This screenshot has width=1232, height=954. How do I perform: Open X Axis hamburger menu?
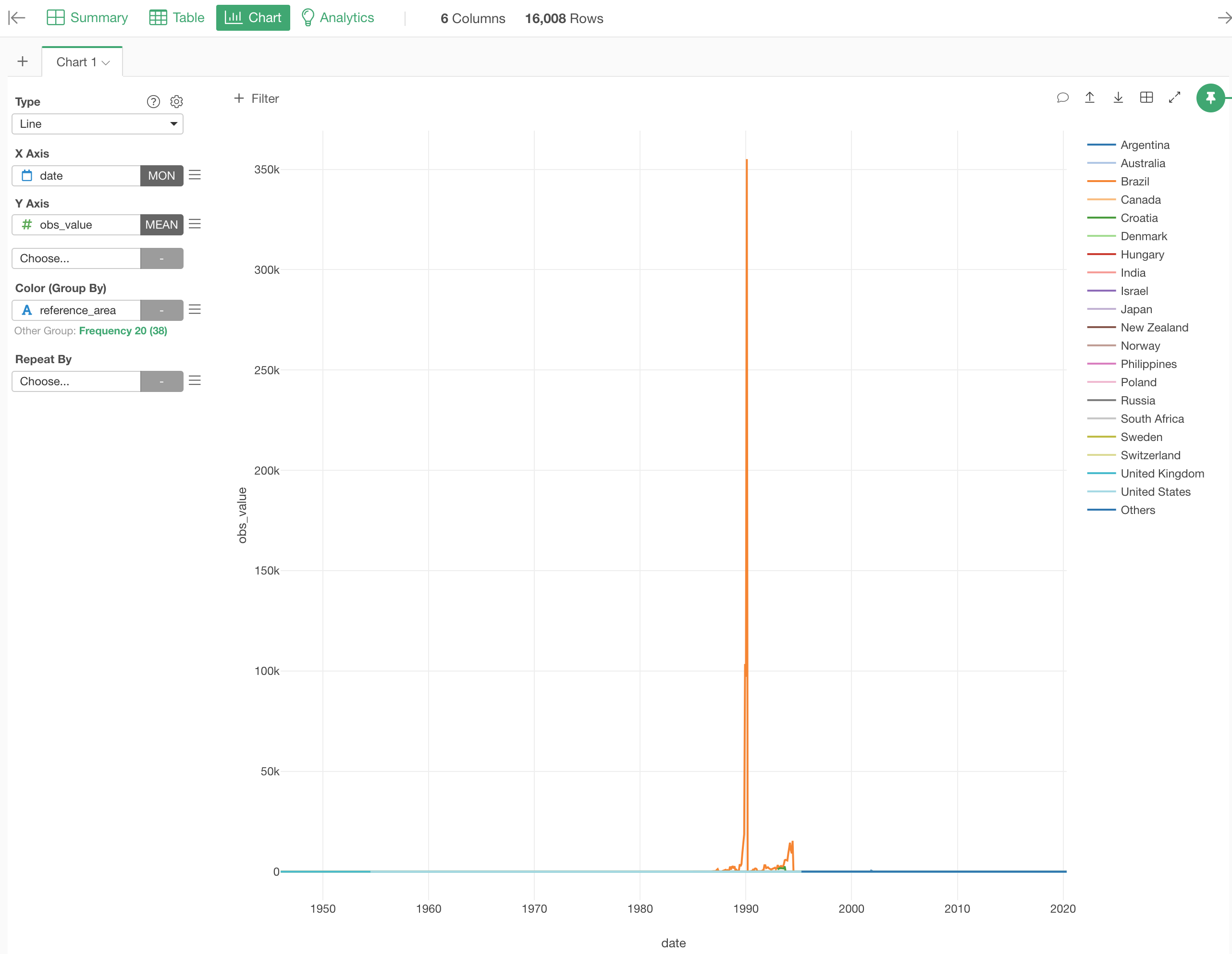pyautogui.click(x=195, y=175)
